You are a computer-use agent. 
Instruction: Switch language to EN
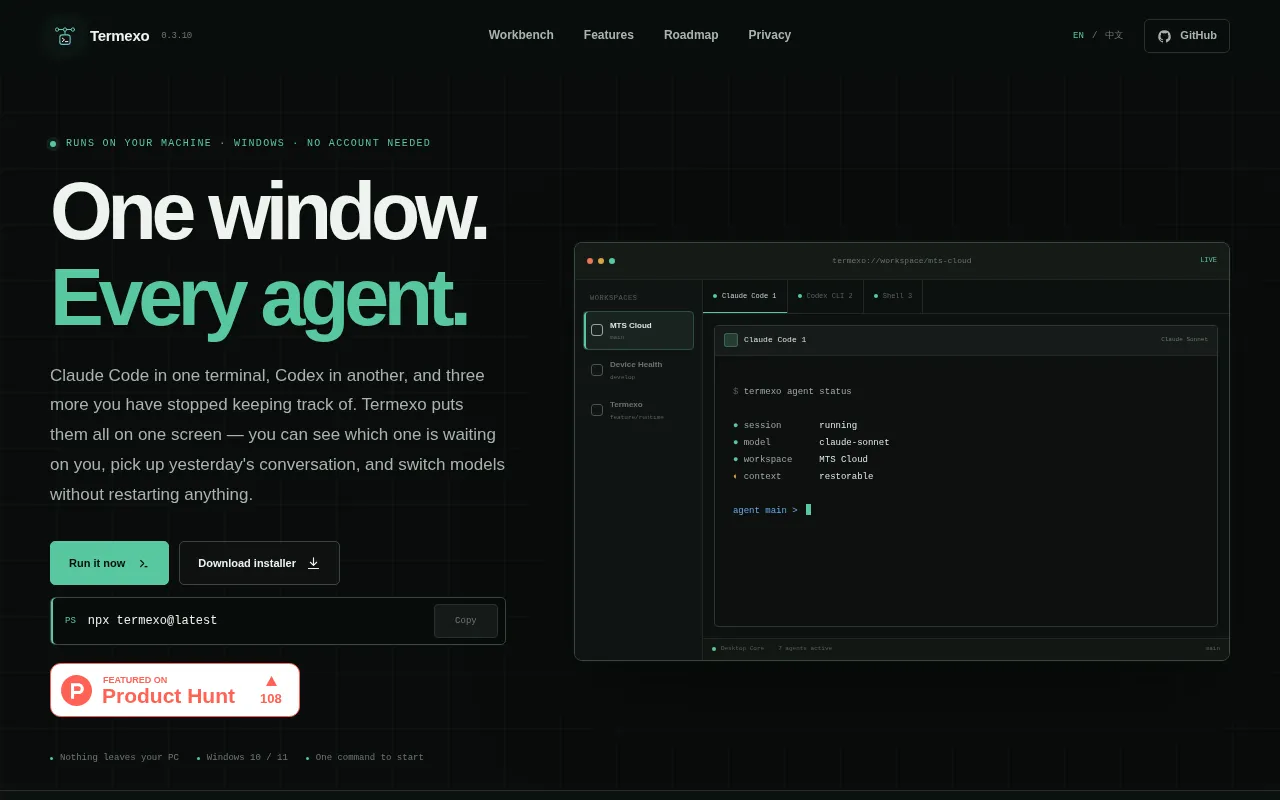[x=1078, y=35]
